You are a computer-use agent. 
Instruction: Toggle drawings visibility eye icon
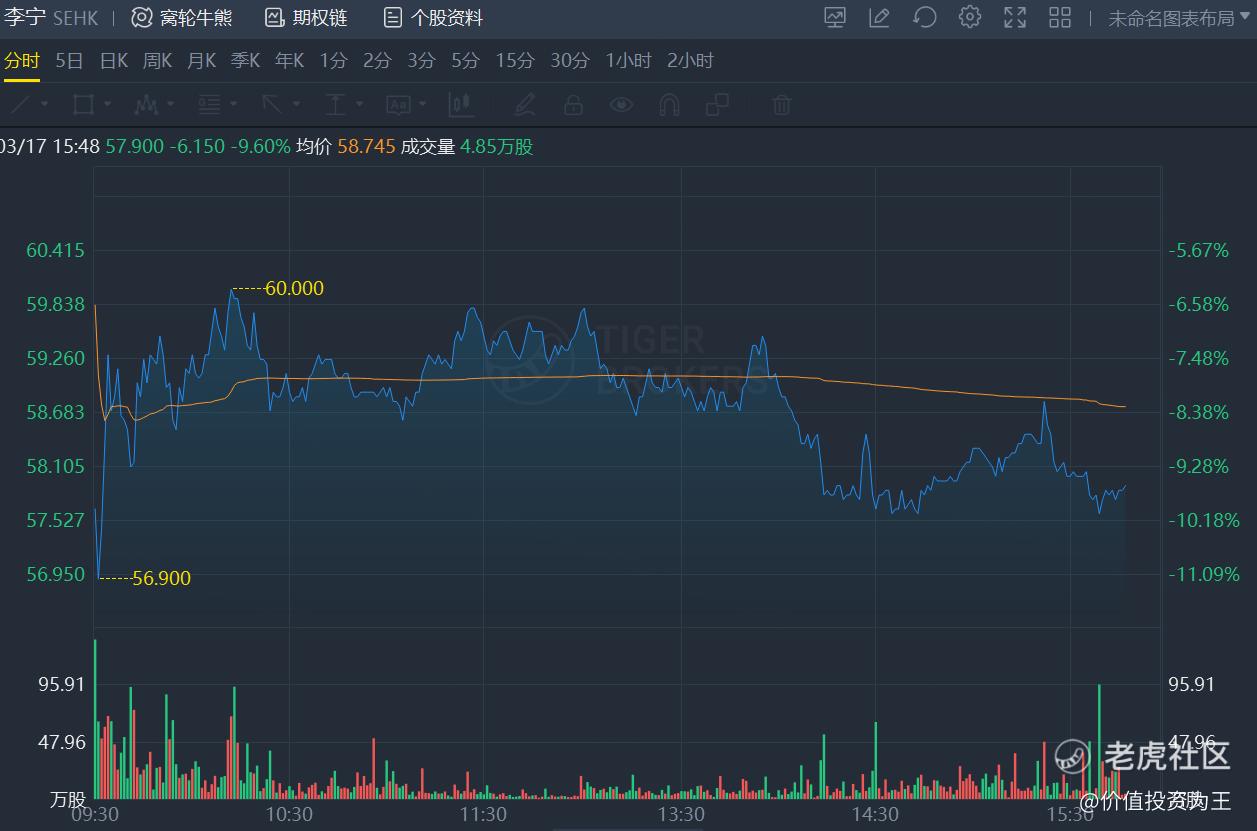coord(621,104)
